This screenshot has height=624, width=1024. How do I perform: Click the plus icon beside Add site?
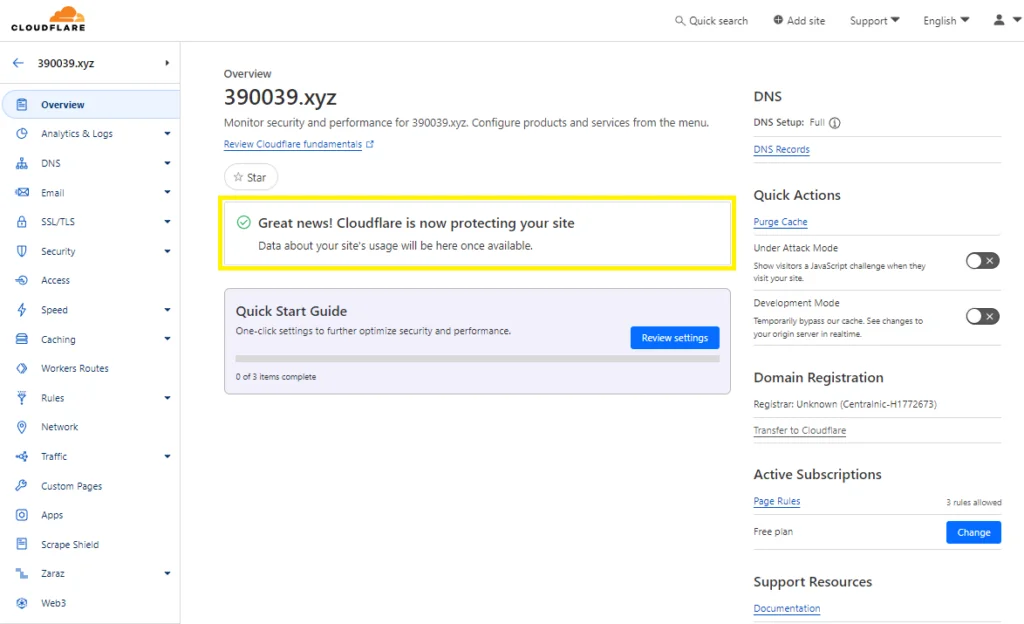tap(778, 20)
